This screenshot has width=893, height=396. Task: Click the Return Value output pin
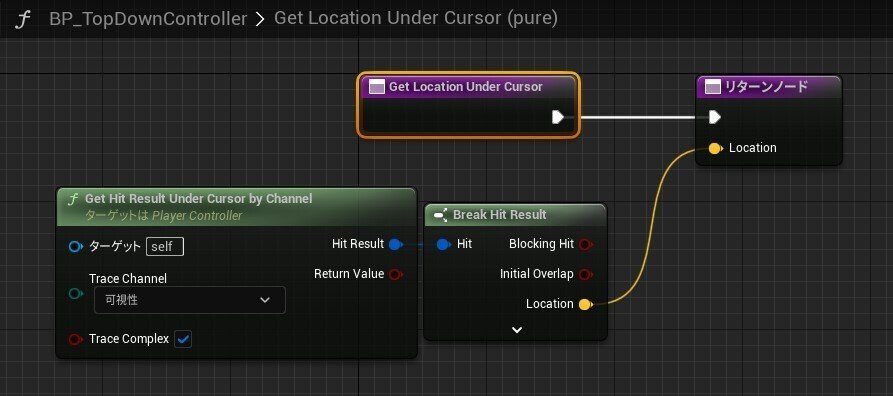coord(395,275)
